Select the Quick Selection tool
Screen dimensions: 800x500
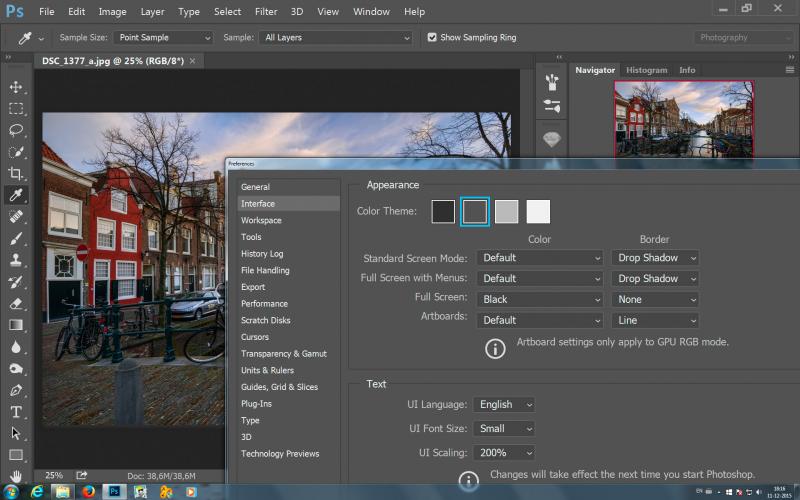pos(16,152)
